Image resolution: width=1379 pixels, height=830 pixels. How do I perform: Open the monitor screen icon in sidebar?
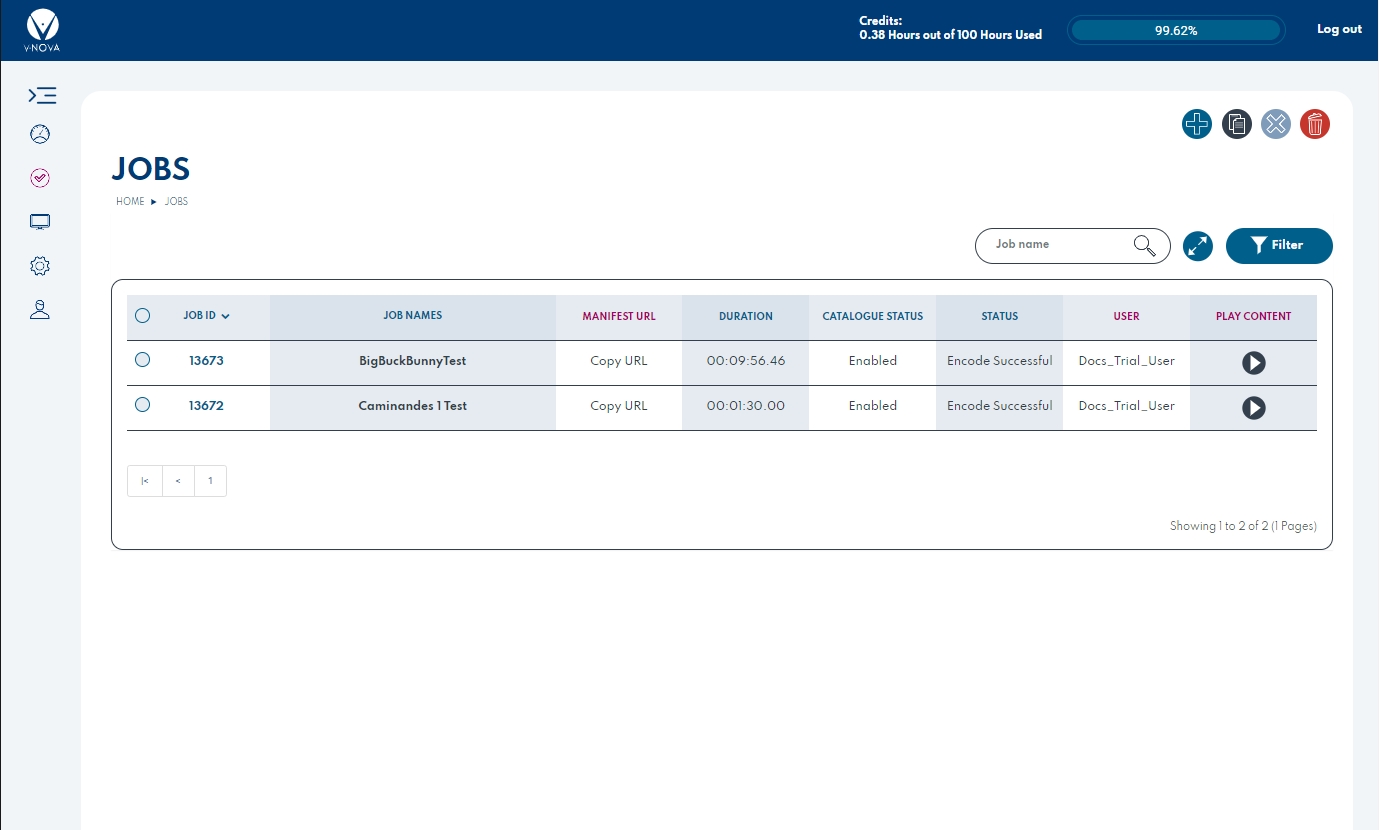click(40, 222)
